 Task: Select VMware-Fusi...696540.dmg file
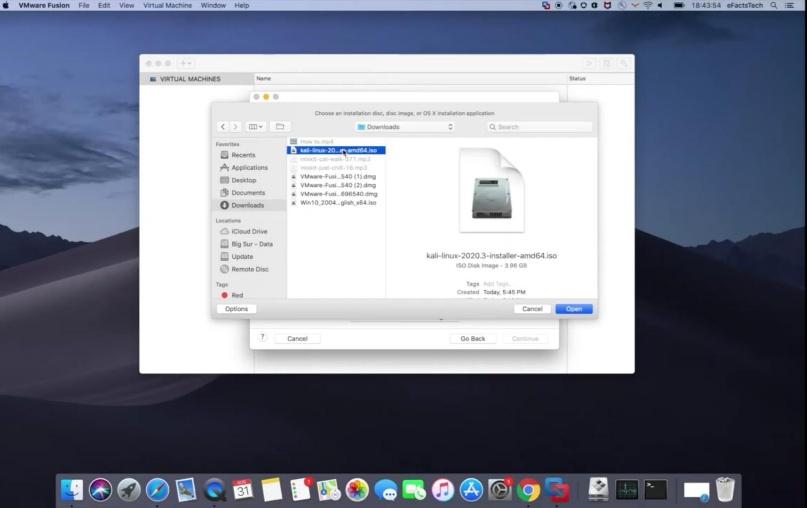pos(336,194)
